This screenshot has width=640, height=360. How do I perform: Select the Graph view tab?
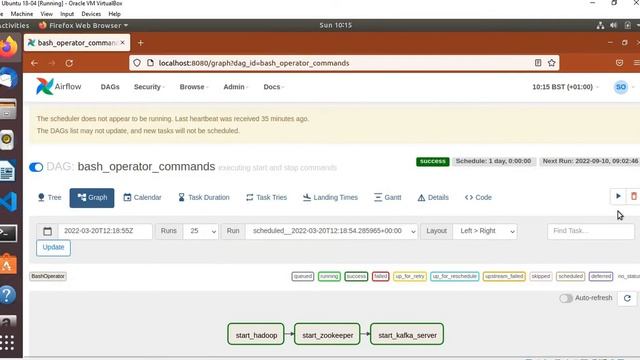92,198
